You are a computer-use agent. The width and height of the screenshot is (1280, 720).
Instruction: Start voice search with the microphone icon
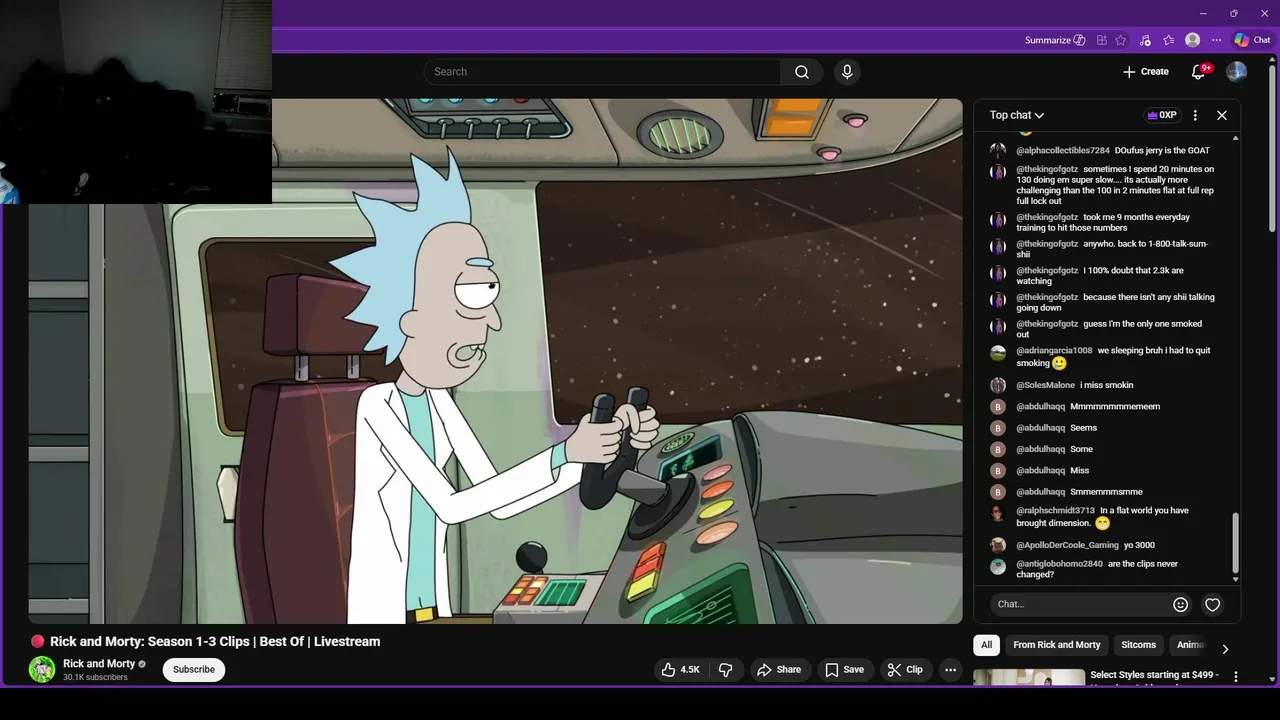coord(847,72)
